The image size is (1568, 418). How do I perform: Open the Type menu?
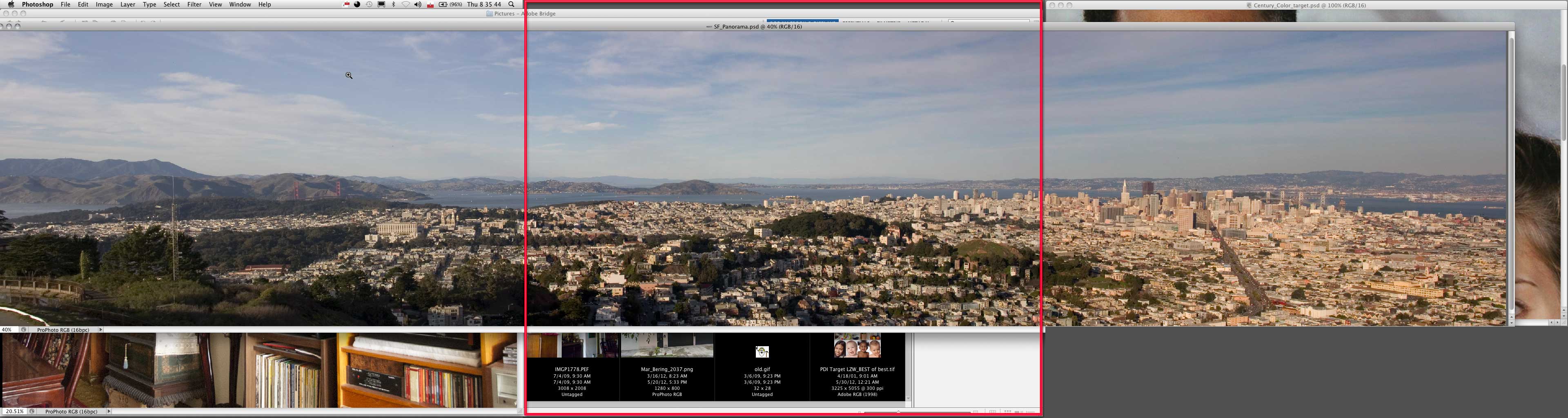point(149,4)
